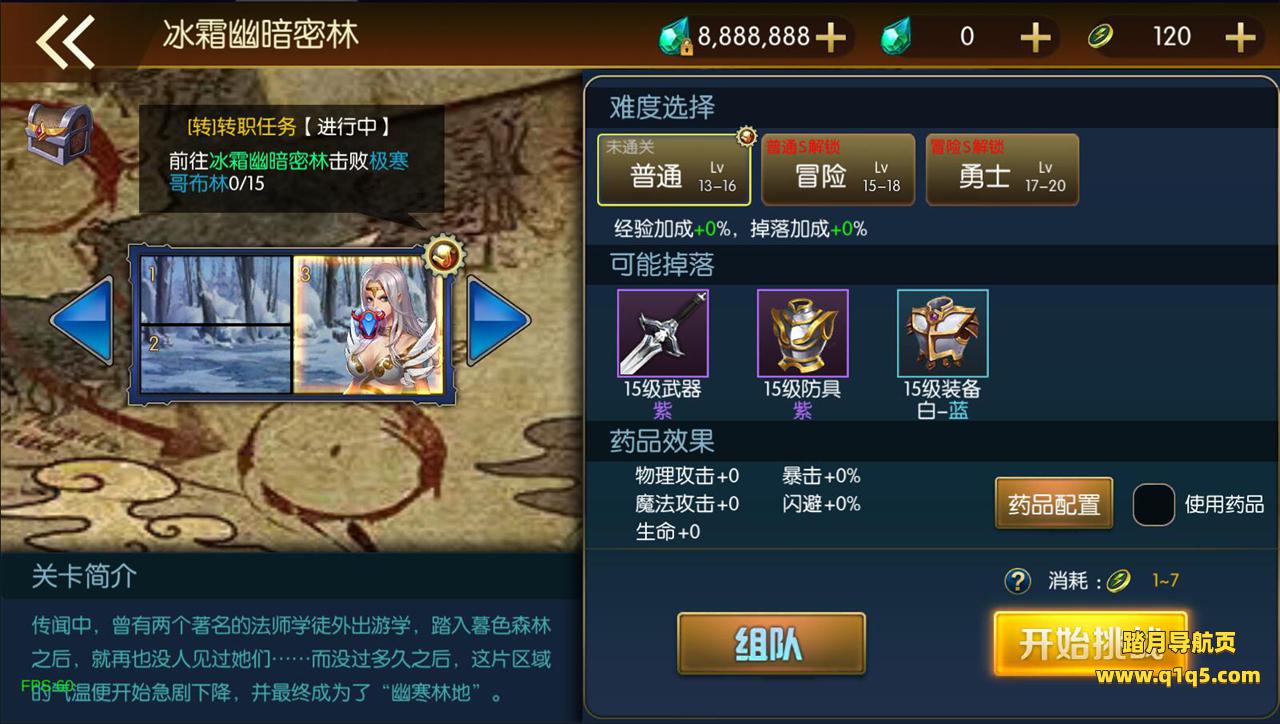View the 15级装备 white-blue gear drop
Image resolution: width=1280 pixels, height=724 pixels.
943,333
